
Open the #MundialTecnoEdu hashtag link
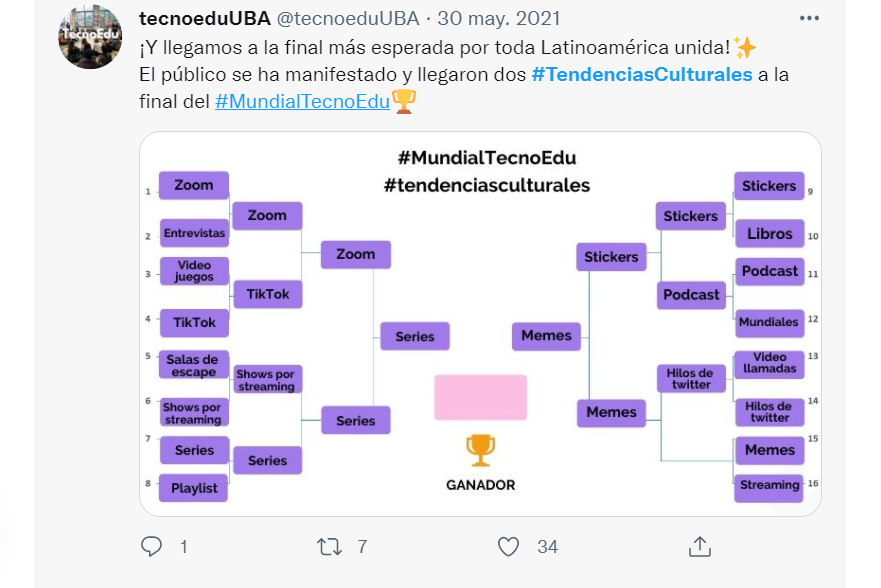click(x=302, y=101)
